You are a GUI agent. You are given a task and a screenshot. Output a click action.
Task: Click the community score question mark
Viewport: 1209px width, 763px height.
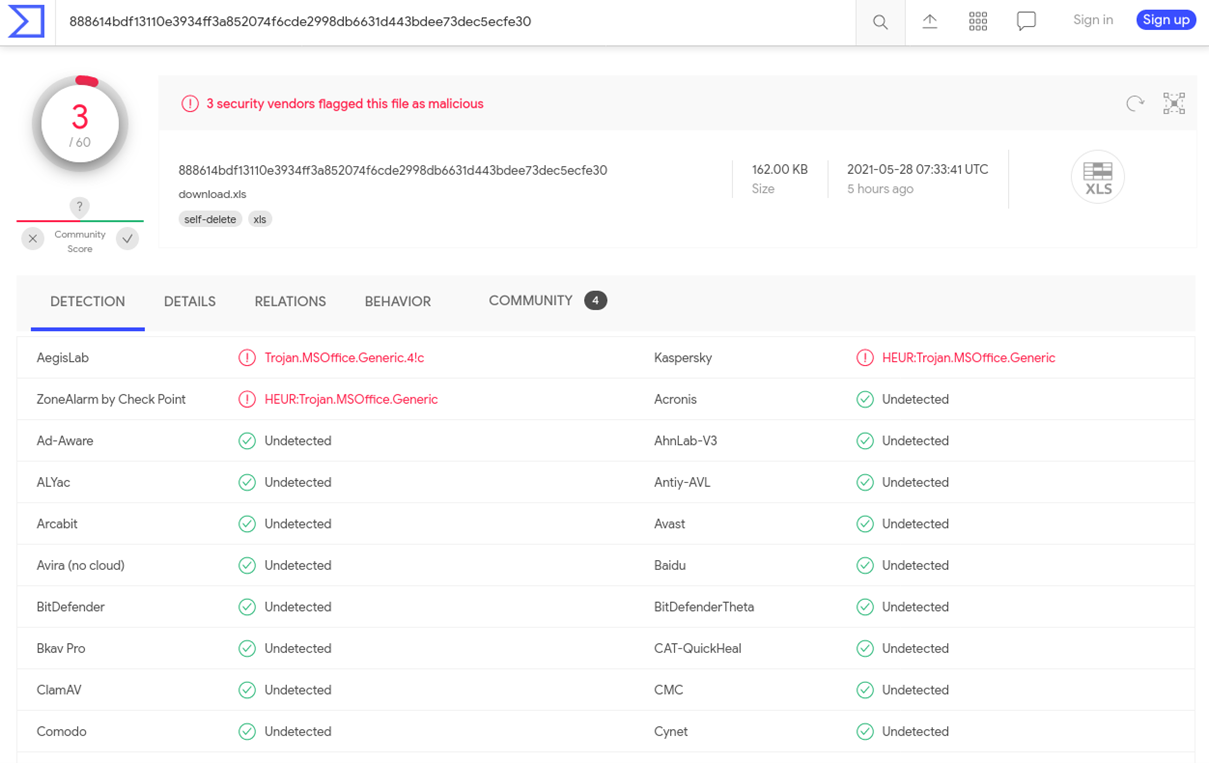80,207
